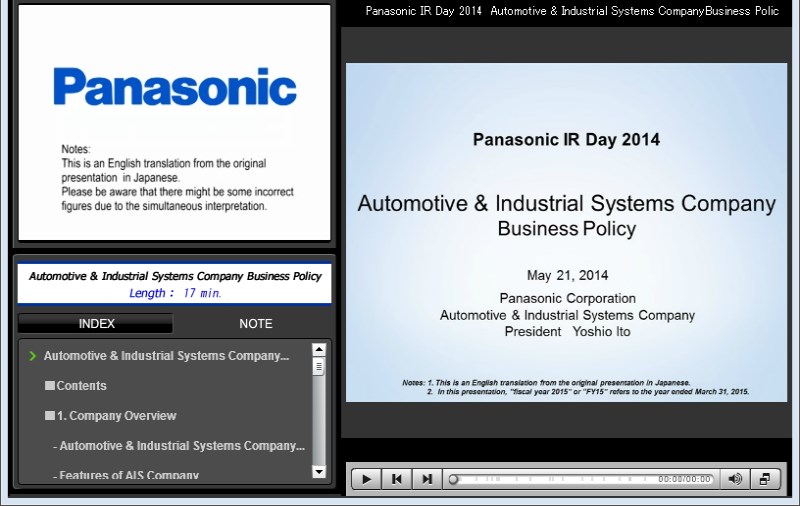800x506 pixels.
Task: Click the main presentation slide
Action: (566, 233)
